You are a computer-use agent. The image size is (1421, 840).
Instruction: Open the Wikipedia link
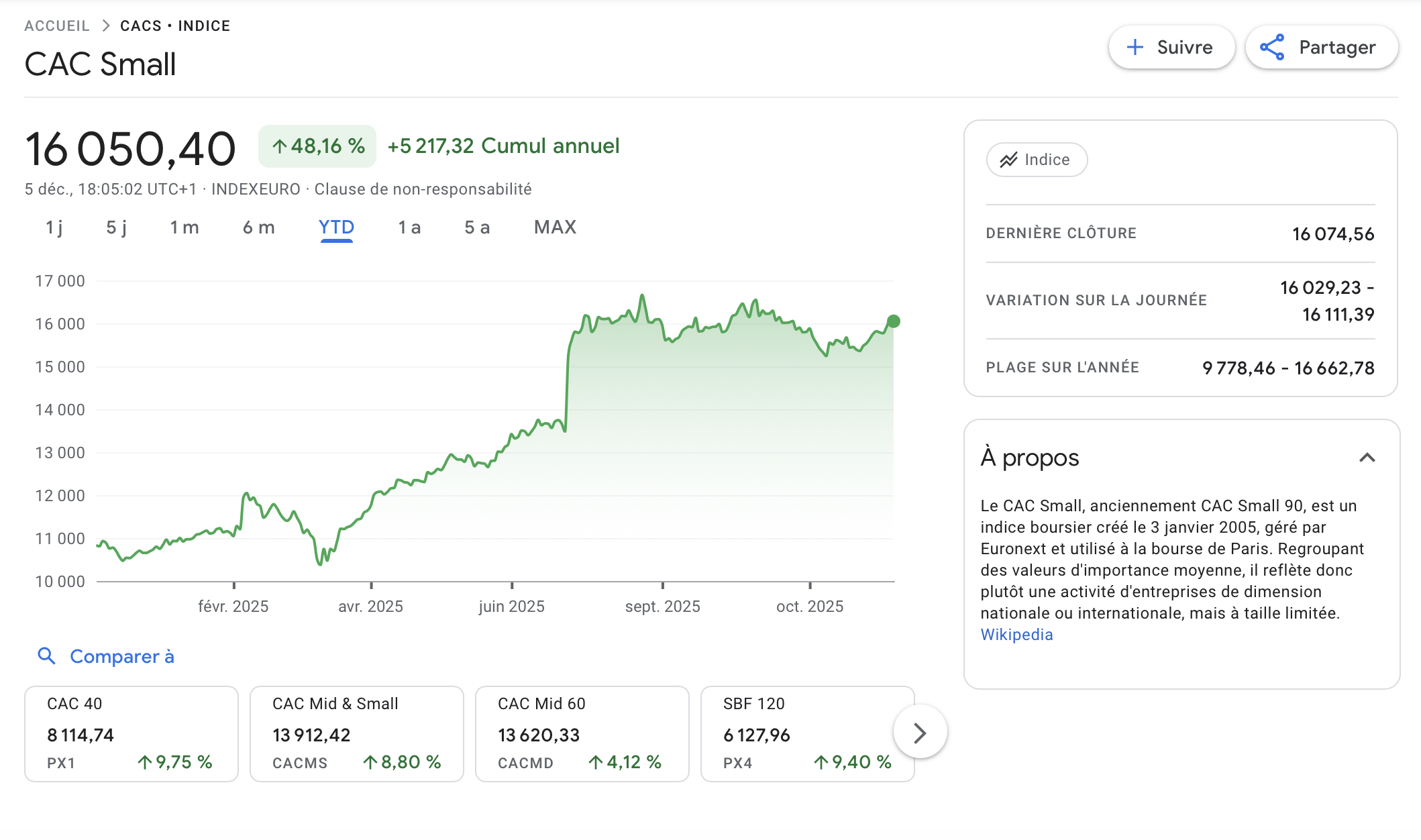[x=1016, y=635]
